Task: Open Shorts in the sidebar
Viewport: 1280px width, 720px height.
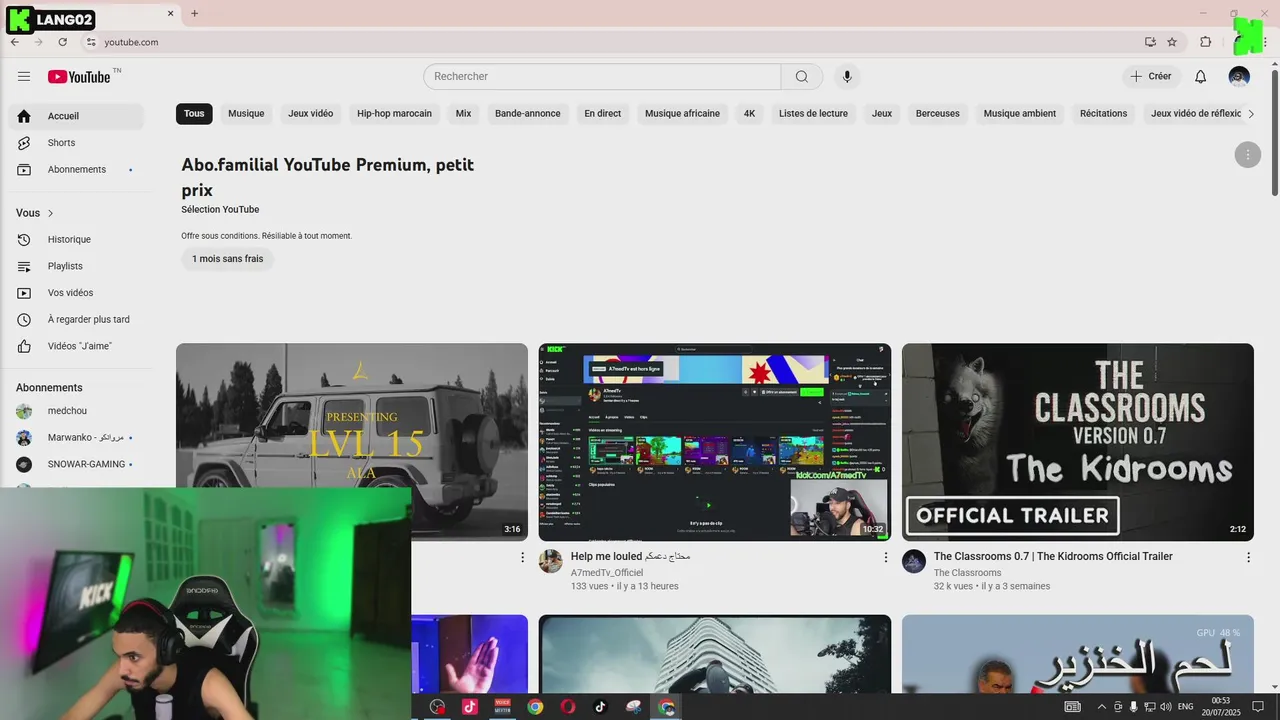Action: pos(76,143)
